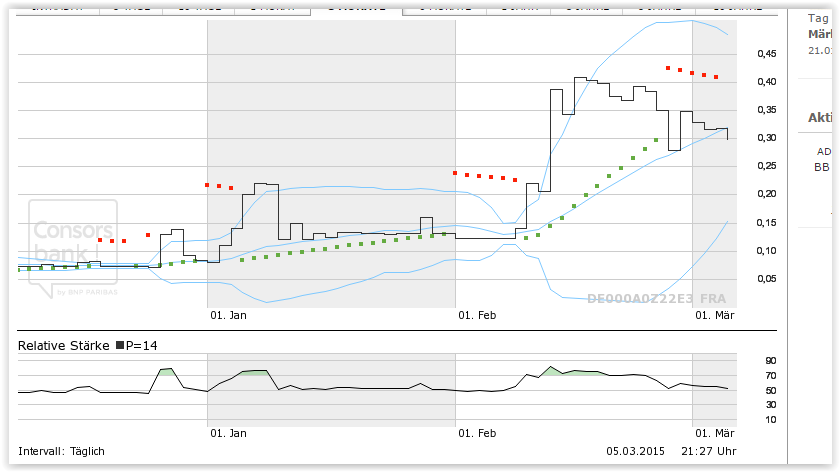
Task: Click the 0,45 price axis label
Action: click(x=767, y=53)
